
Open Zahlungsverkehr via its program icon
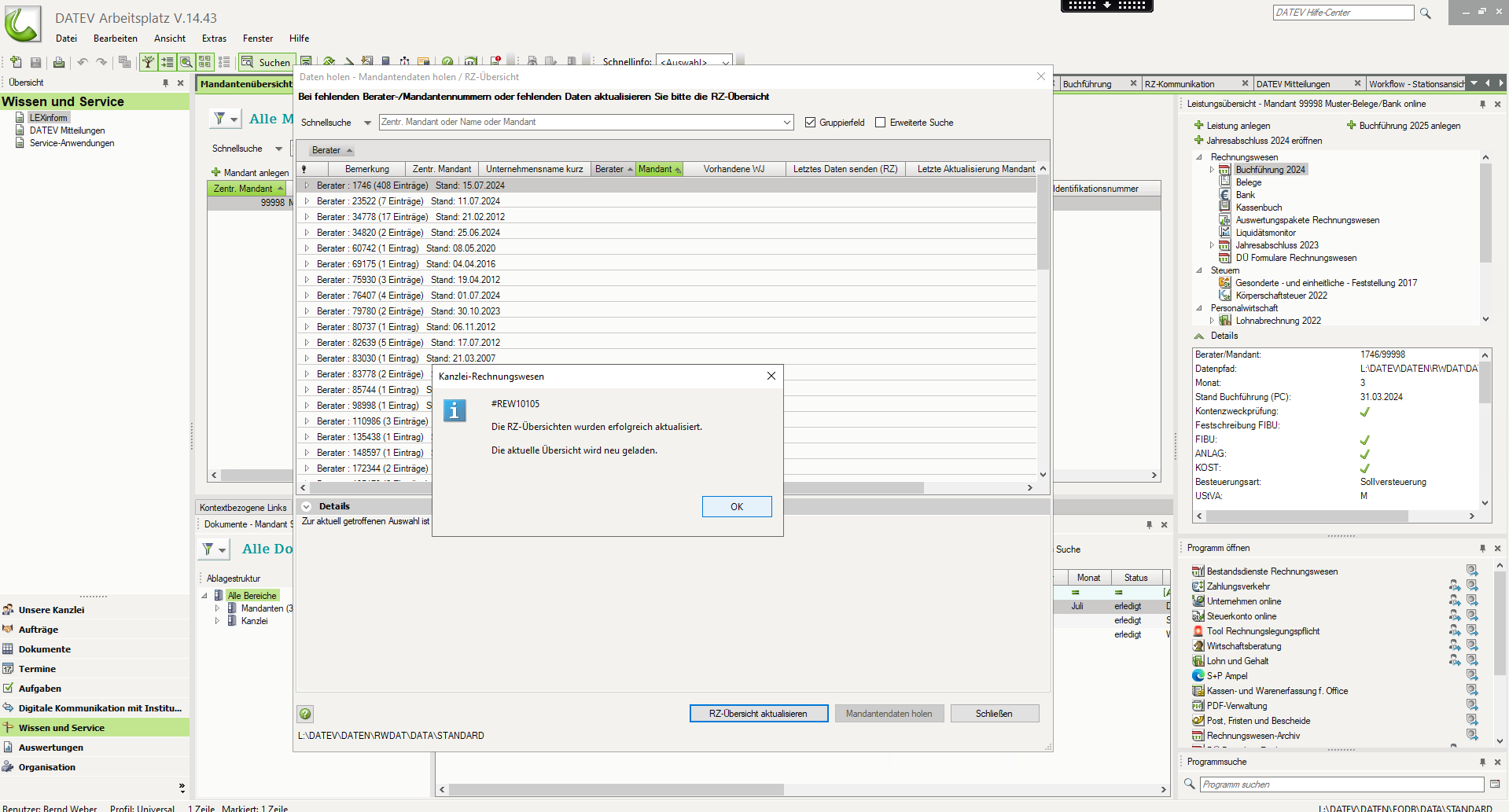pos(1198,586)
